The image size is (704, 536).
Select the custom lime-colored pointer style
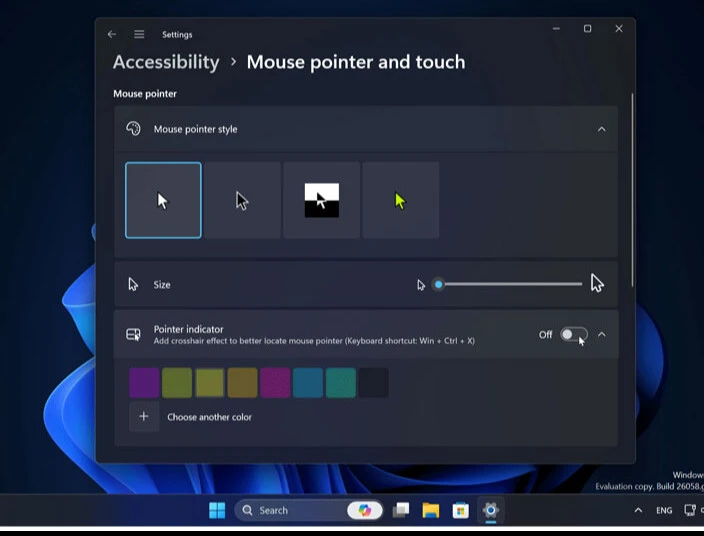tap(400, 200)
